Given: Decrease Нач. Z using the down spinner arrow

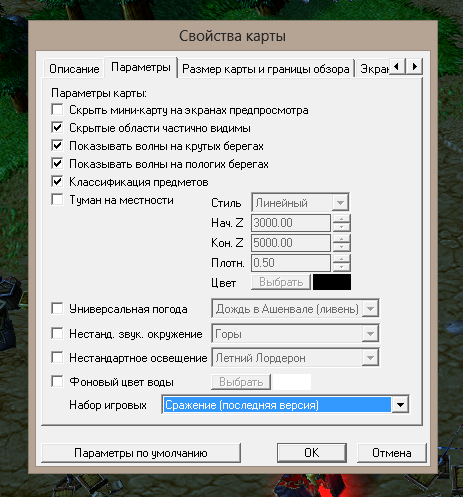Looking at the screenshot, I should (341, 227).
